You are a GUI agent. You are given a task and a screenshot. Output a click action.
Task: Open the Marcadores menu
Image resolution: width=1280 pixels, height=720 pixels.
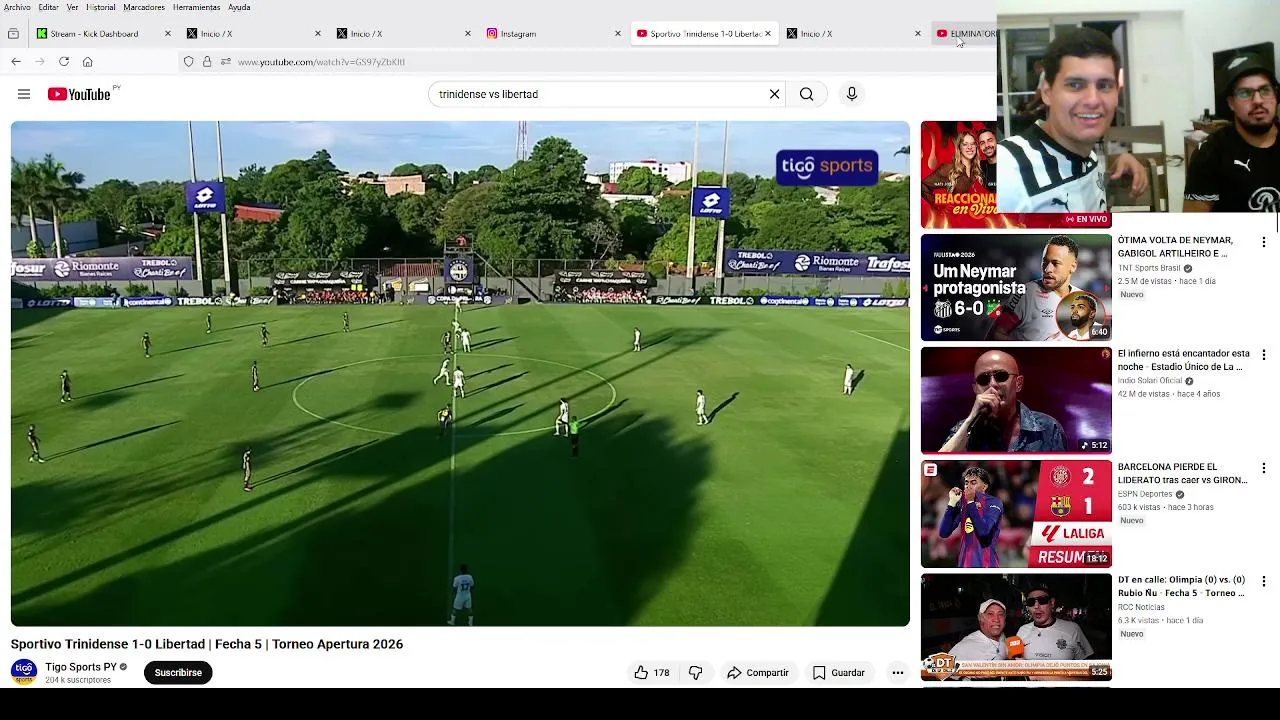[144, 7]
